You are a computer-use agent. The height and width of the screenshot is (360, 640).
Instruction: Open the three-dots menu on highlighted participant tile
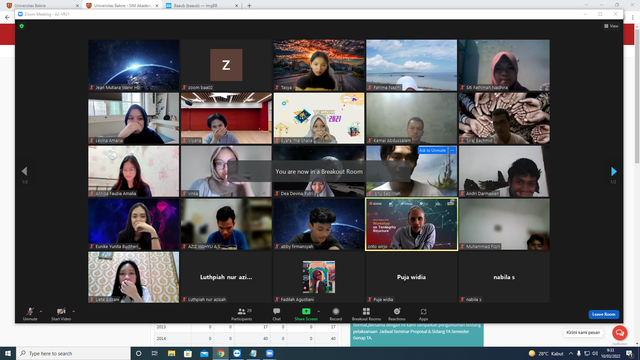(452, 150)
